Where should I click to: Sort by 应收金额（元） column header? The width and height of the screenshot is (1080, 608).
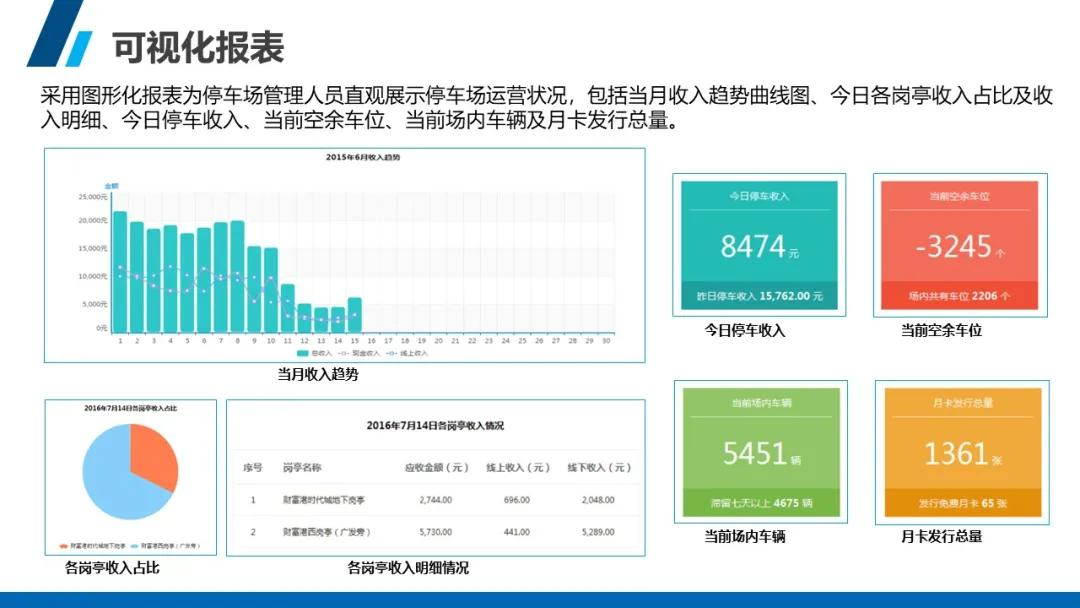click(x=436, y=468)
